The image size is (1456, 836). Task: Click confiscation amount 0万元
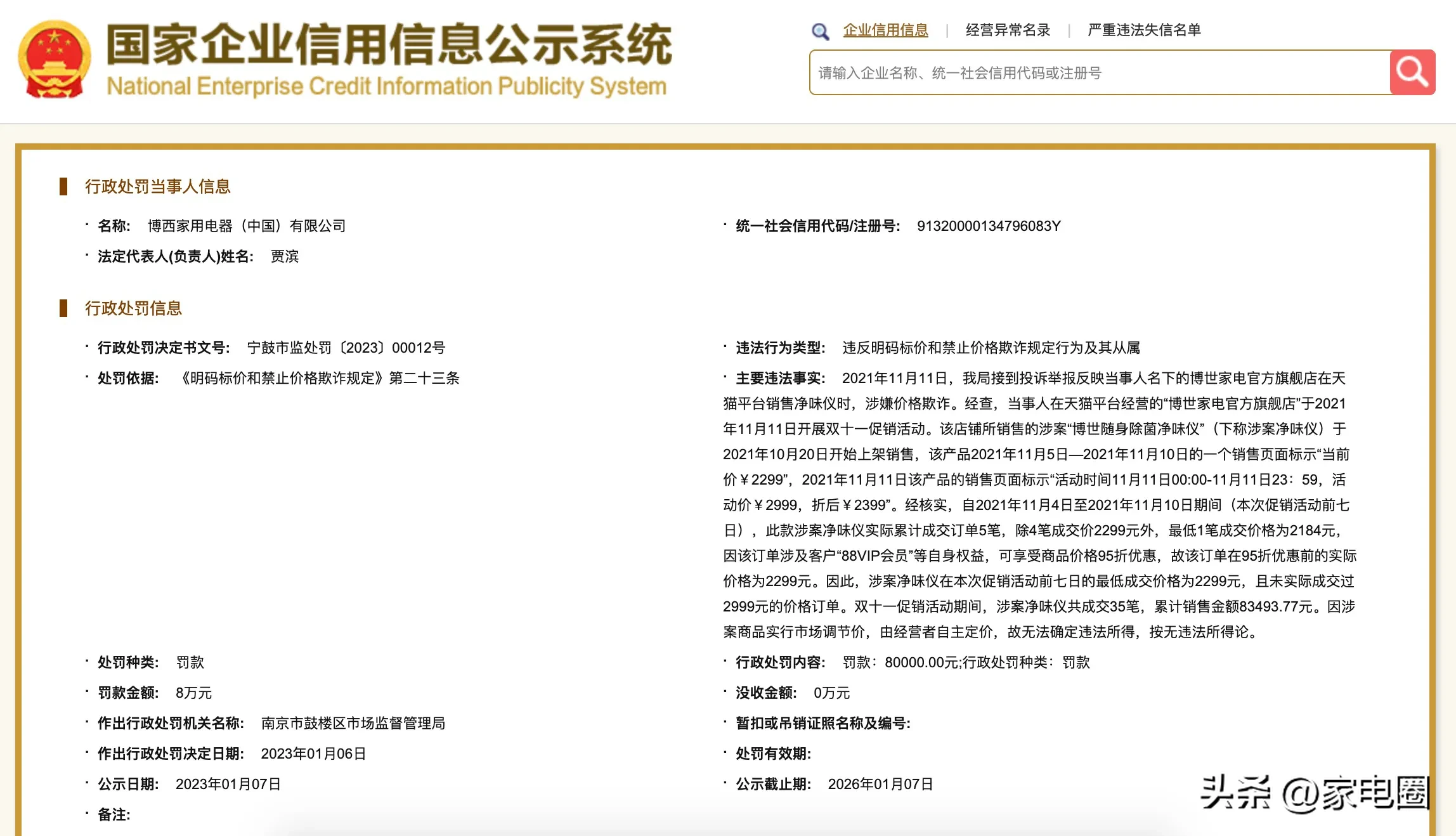point(831,693)
